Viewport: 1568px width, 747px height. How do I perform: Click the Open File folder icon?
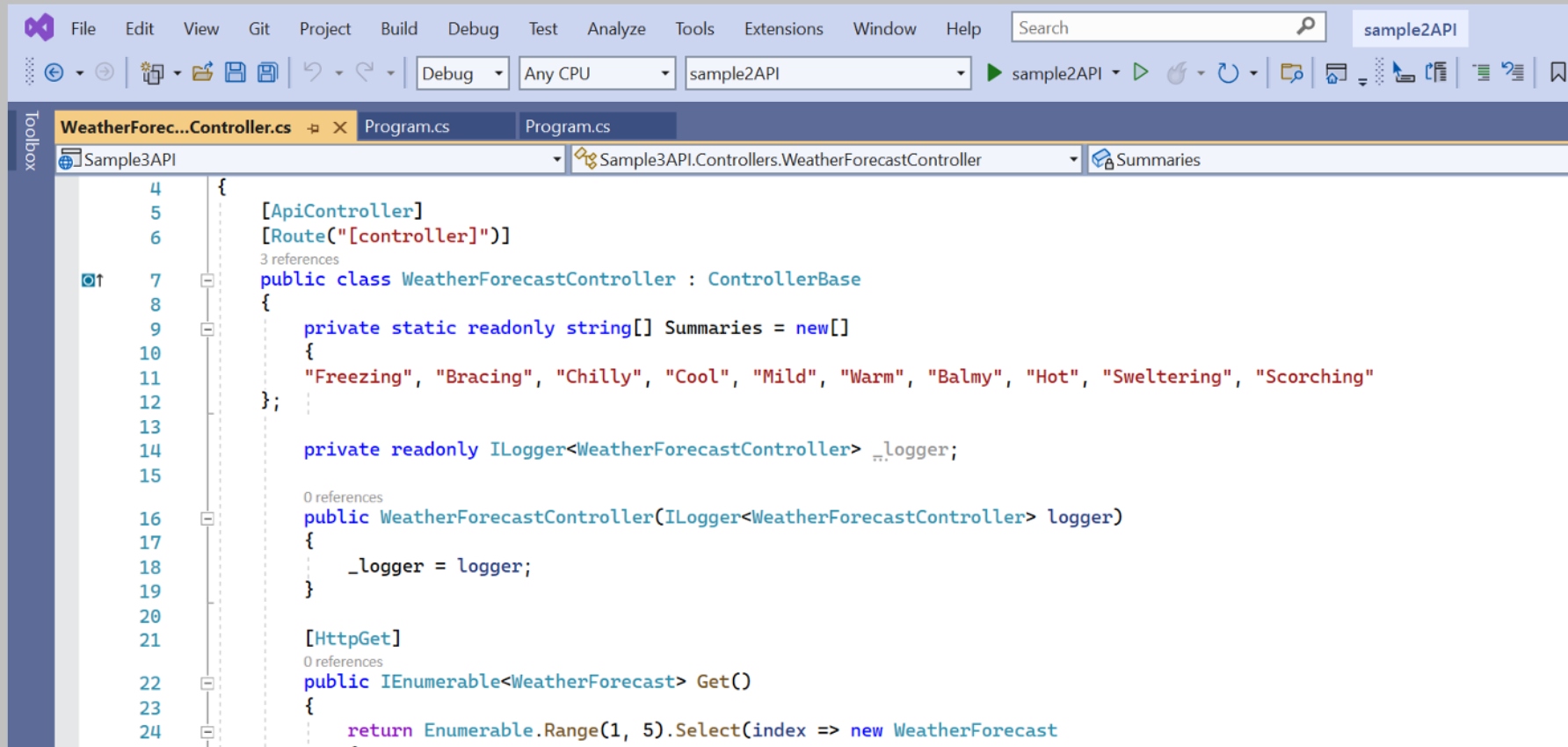[x=202, y=73]
